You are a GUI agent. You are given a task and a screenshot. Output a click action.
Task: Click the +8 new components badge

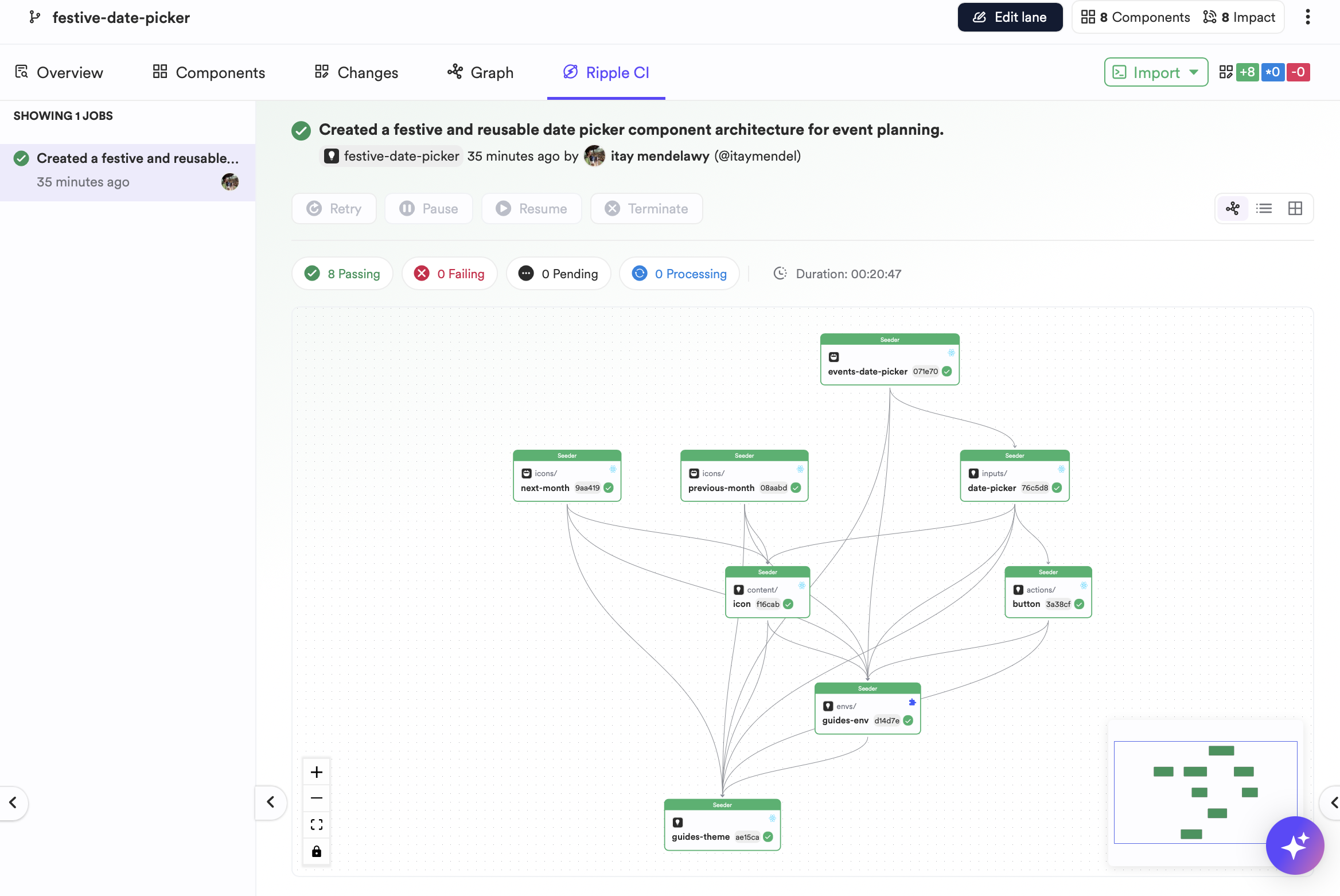1247,72
